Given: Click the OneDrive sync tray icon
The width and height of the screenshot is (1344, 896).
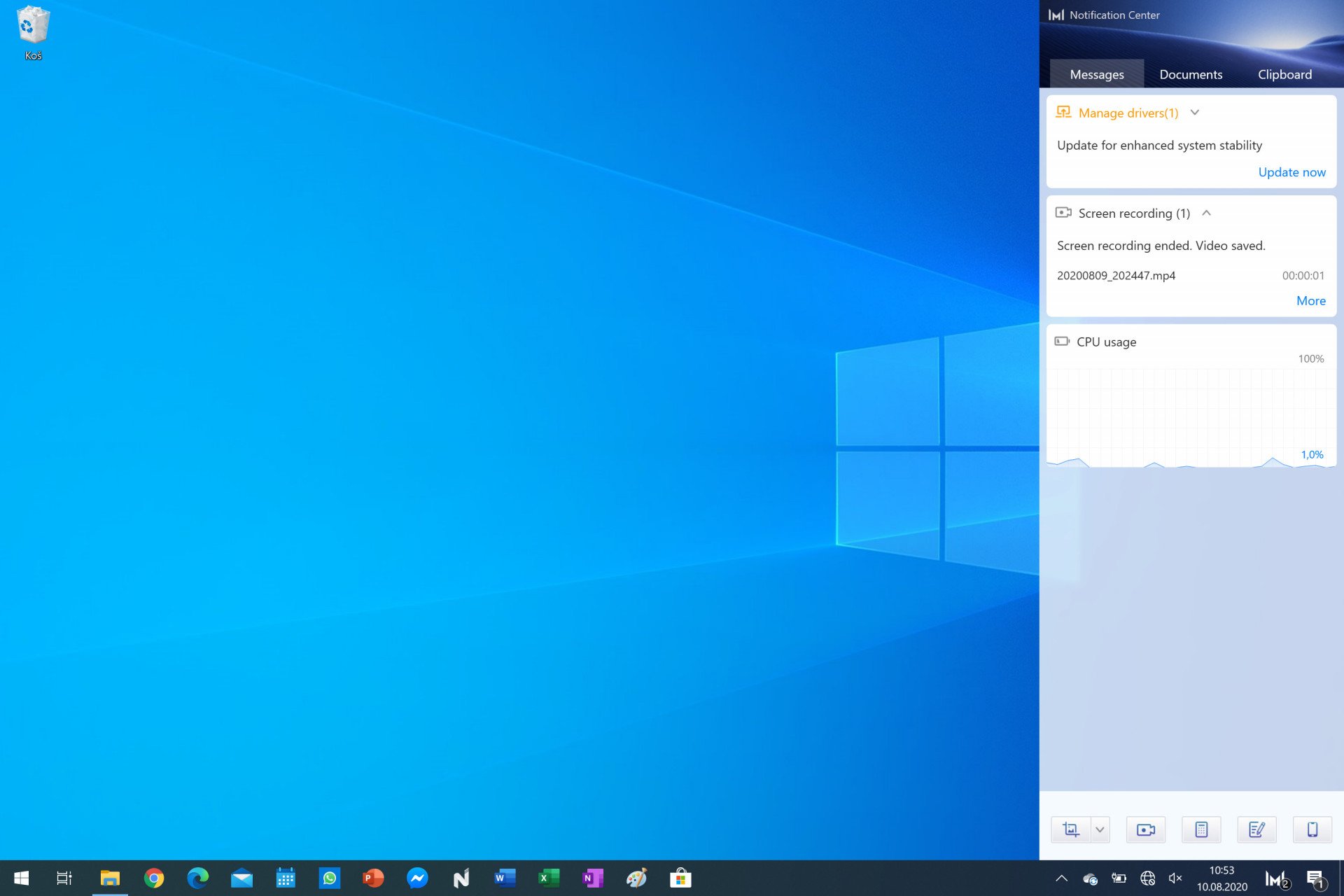Looking at the screenshot, I should coord(1090,878).
